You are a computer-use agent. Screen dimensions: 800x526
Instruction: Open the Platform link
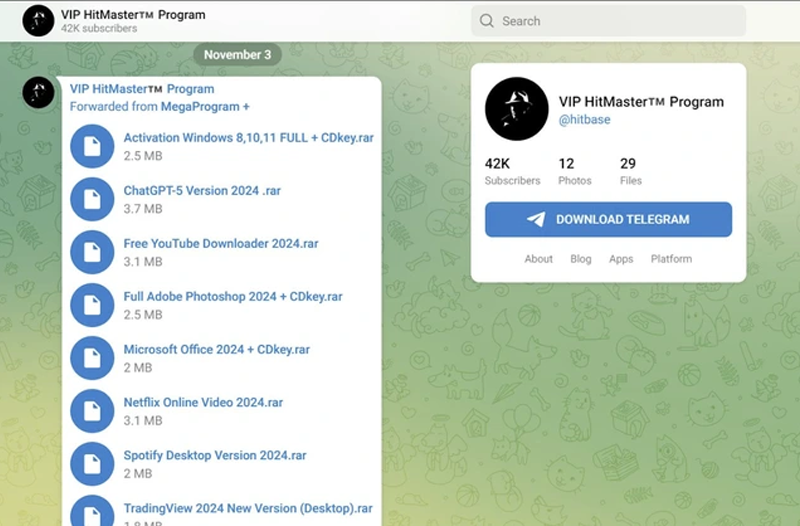(671, 259)
